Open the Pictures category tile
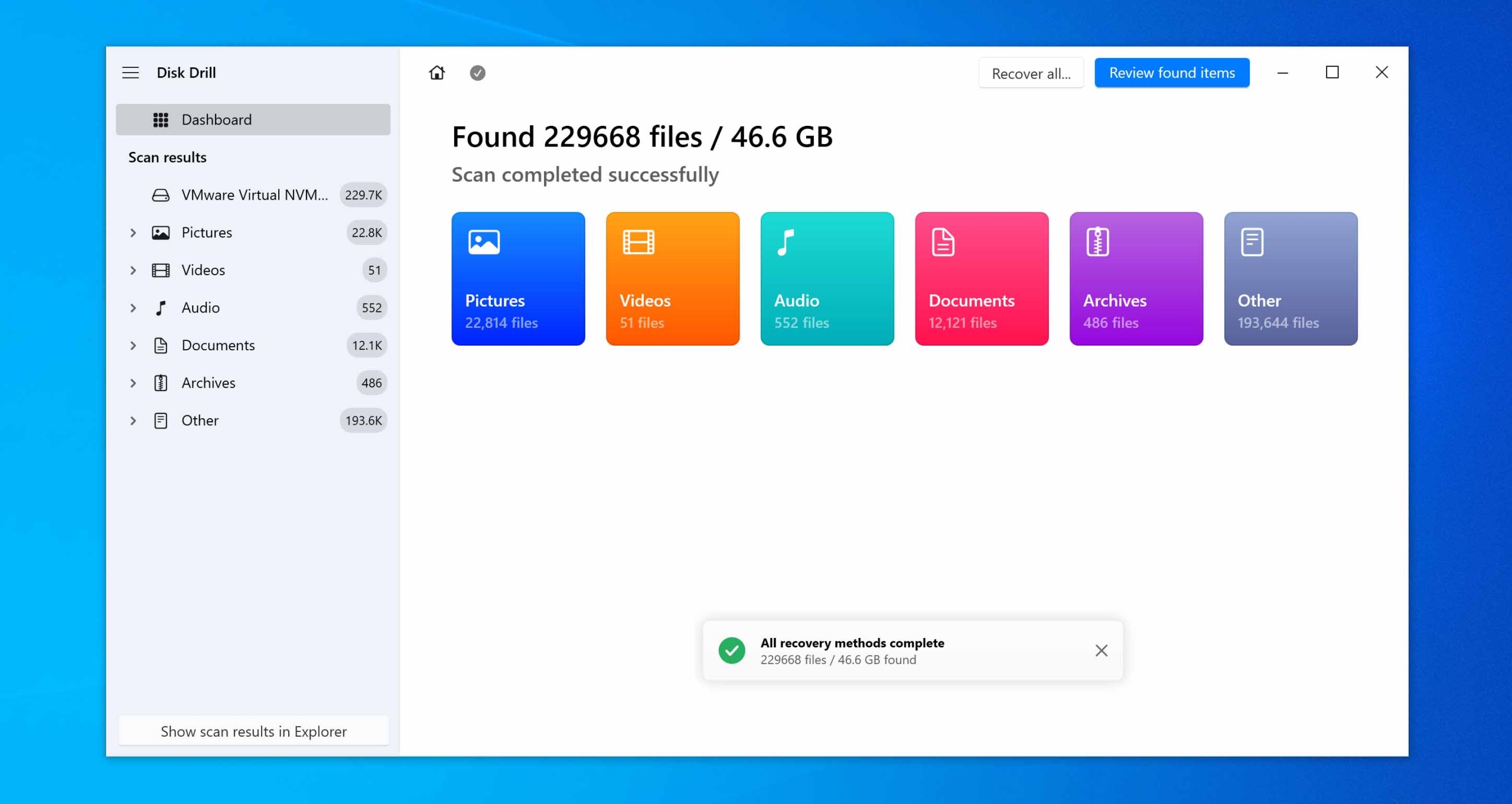Screen dimensions: 1512x804 [x=518, y=279]
